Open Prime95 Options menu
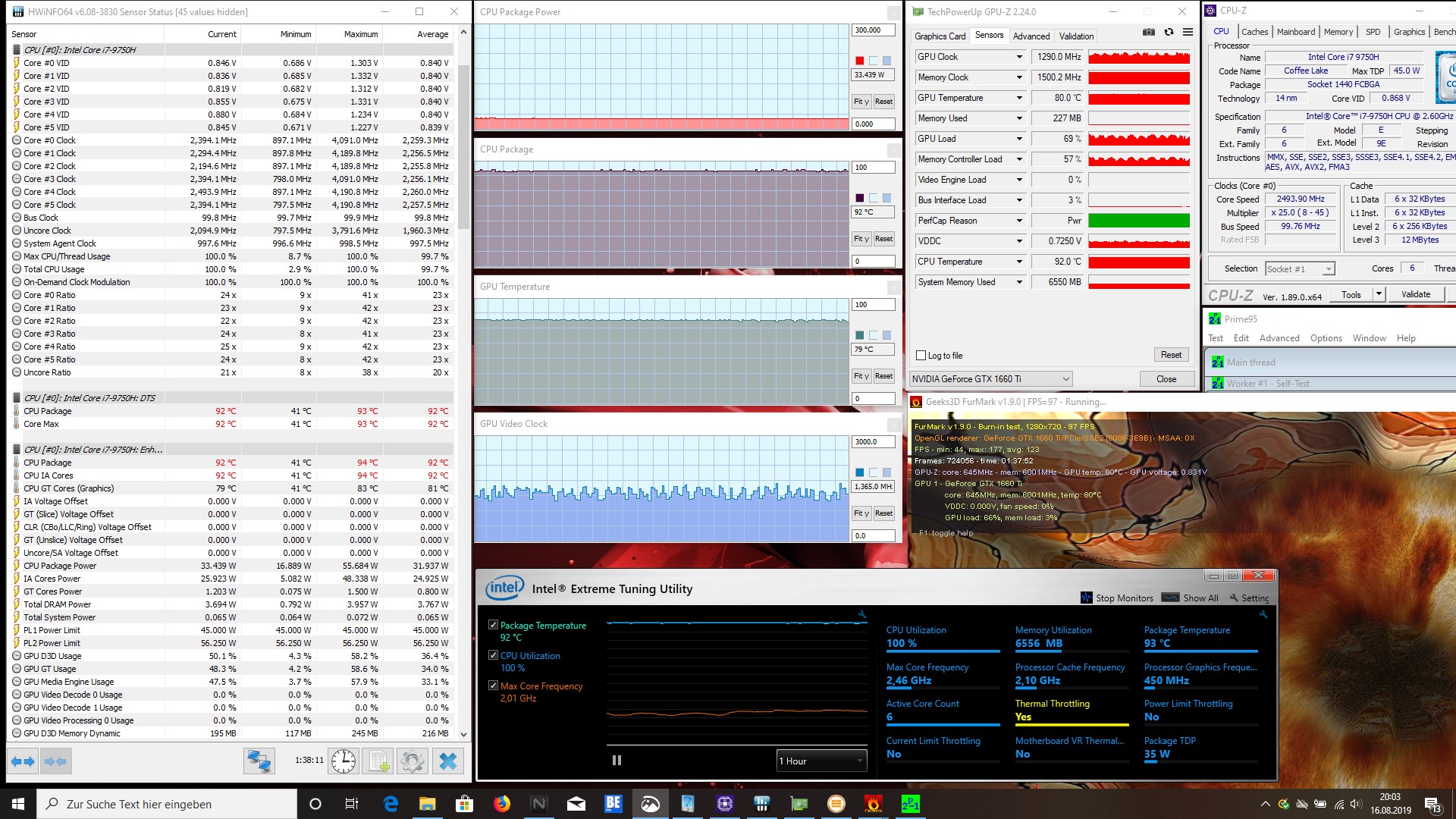Viewport: 1456px width, 819px height. coord(1326,338)
